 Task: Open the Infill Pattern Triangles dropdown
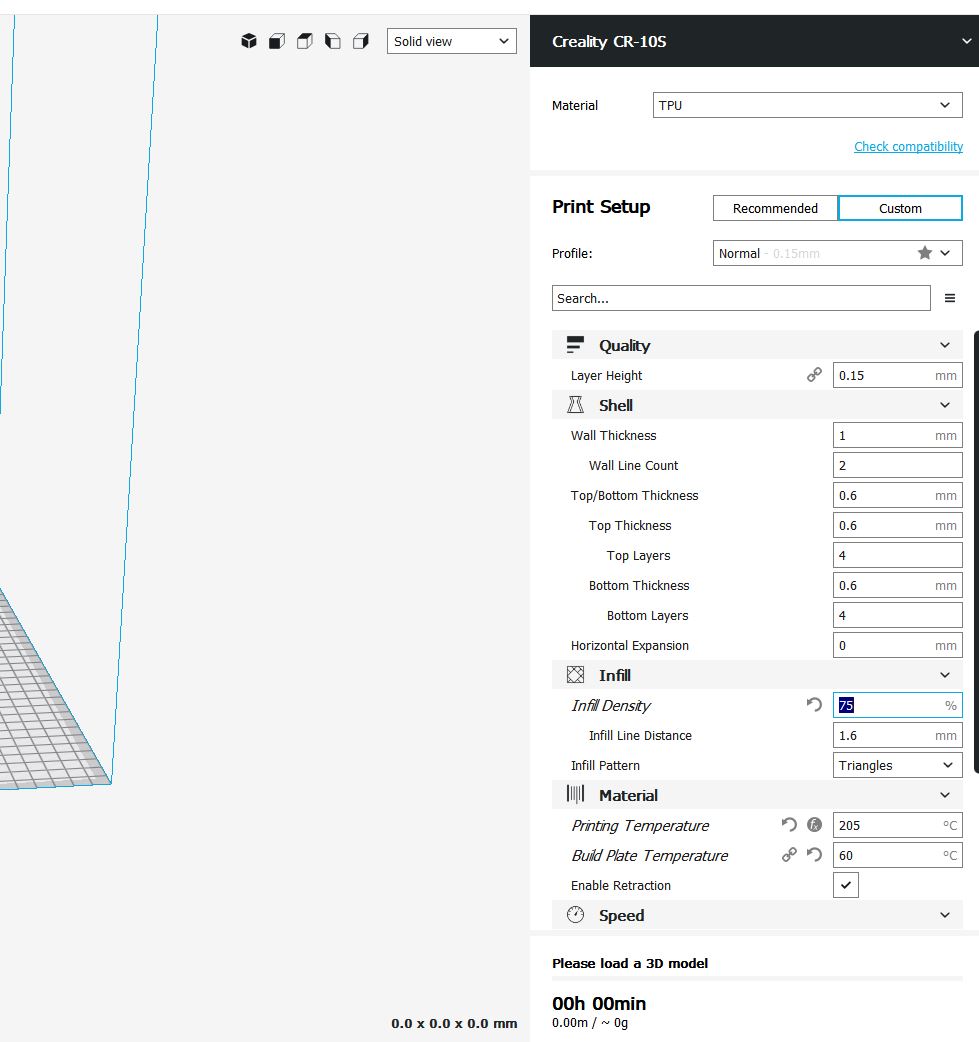pos(897,765)
